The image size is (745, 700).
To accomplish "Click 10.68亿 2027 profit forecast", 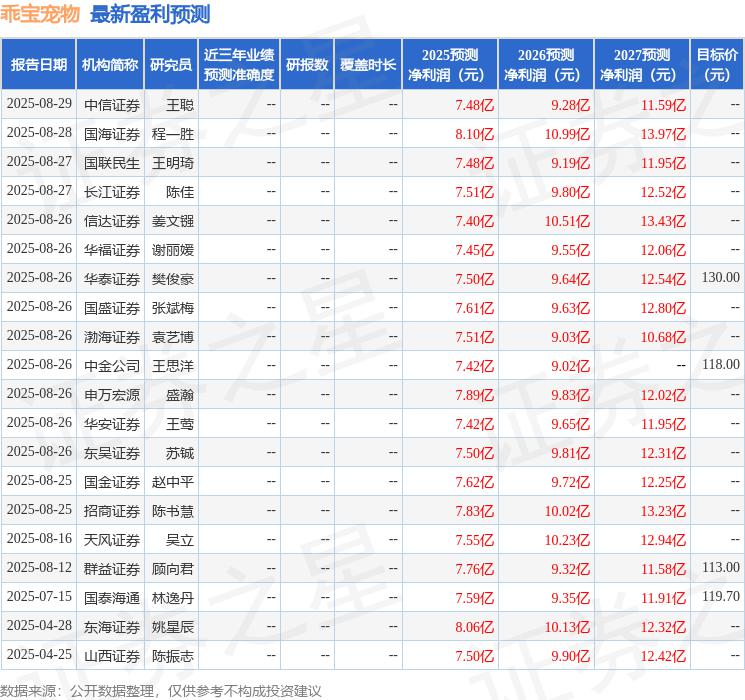I will click(x=663, y=337).
